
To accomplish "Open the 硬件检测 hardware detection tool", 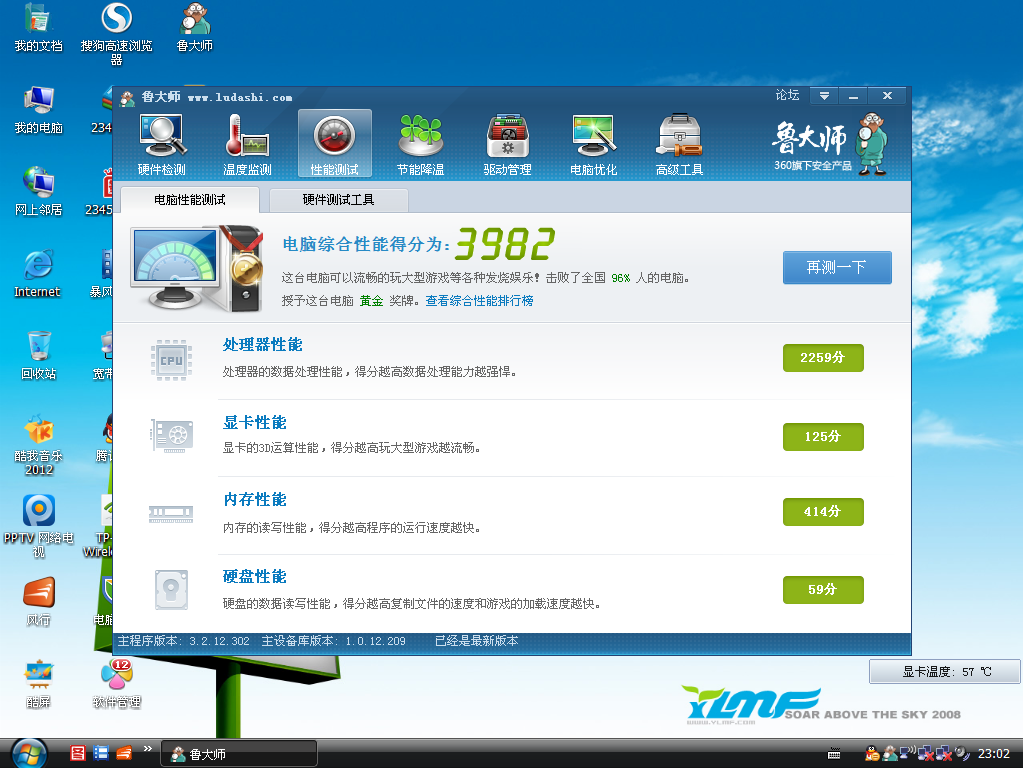I will [x=162, y=145].
